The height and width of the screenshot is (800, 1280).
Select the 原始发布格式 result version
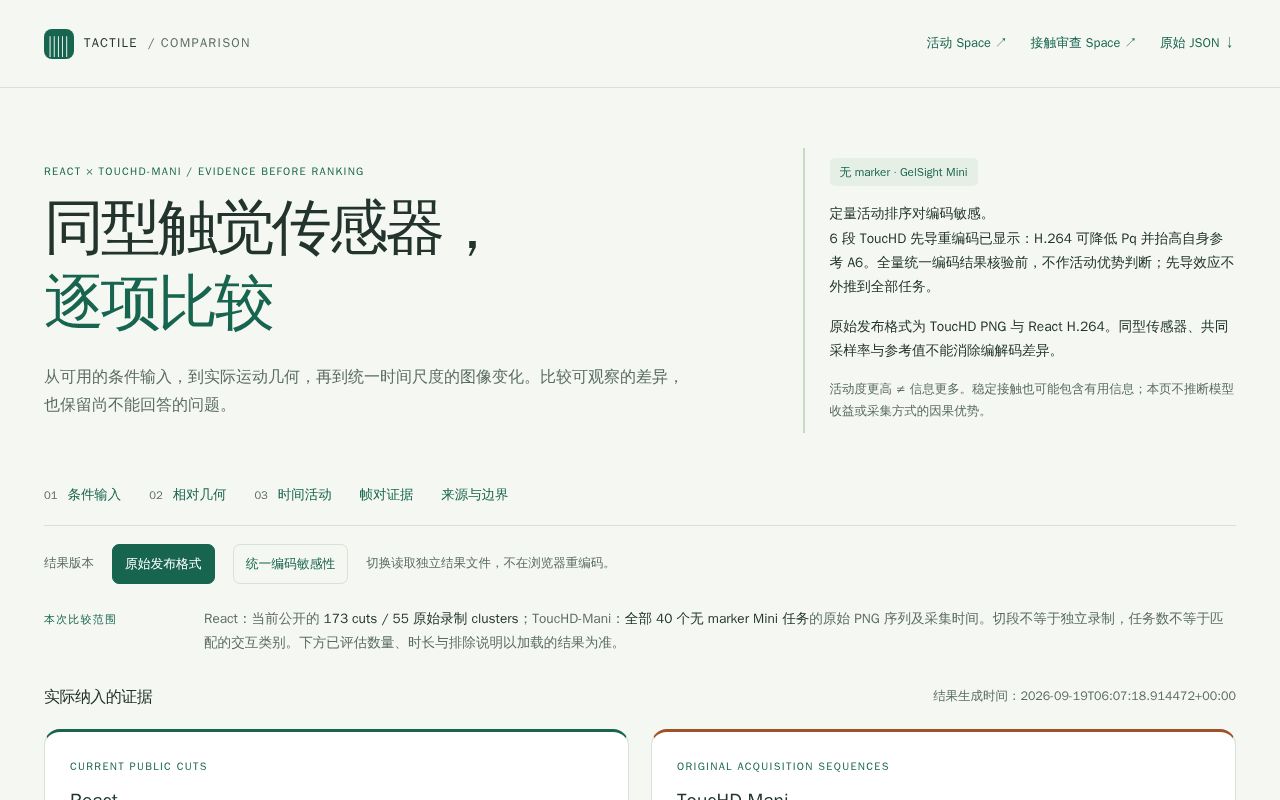click(x=163, y=564)
